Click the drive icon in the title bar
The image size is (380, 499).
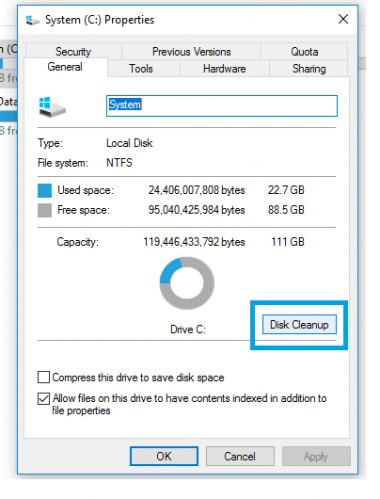32,20
